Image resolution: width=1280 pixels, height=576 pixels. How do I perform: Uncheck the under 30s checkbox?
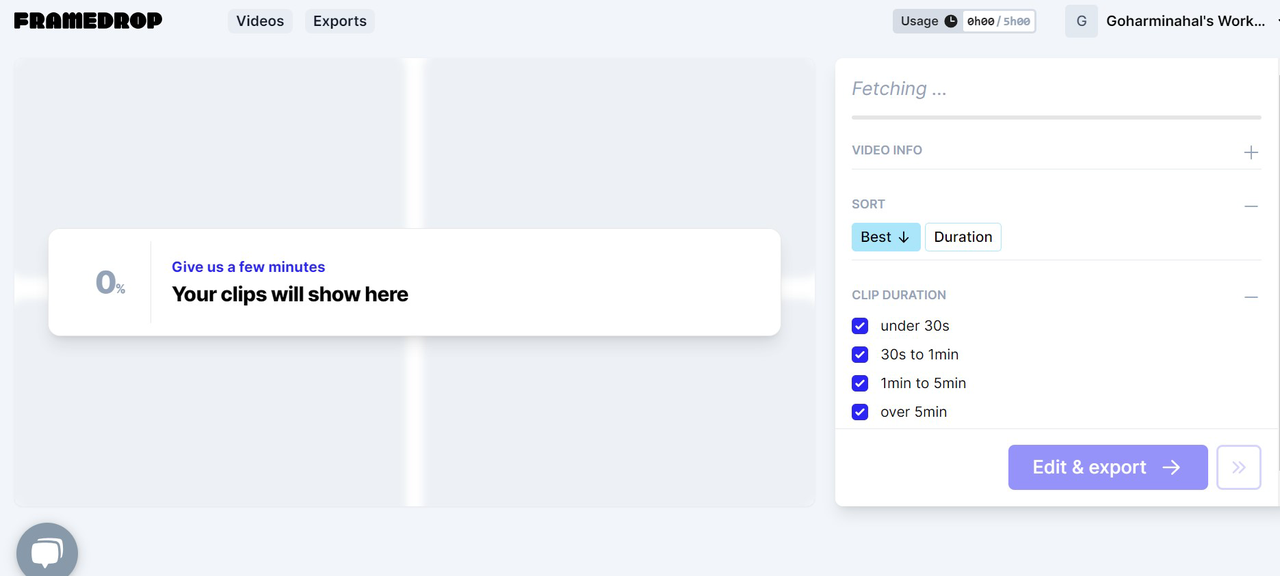[860, 326]
